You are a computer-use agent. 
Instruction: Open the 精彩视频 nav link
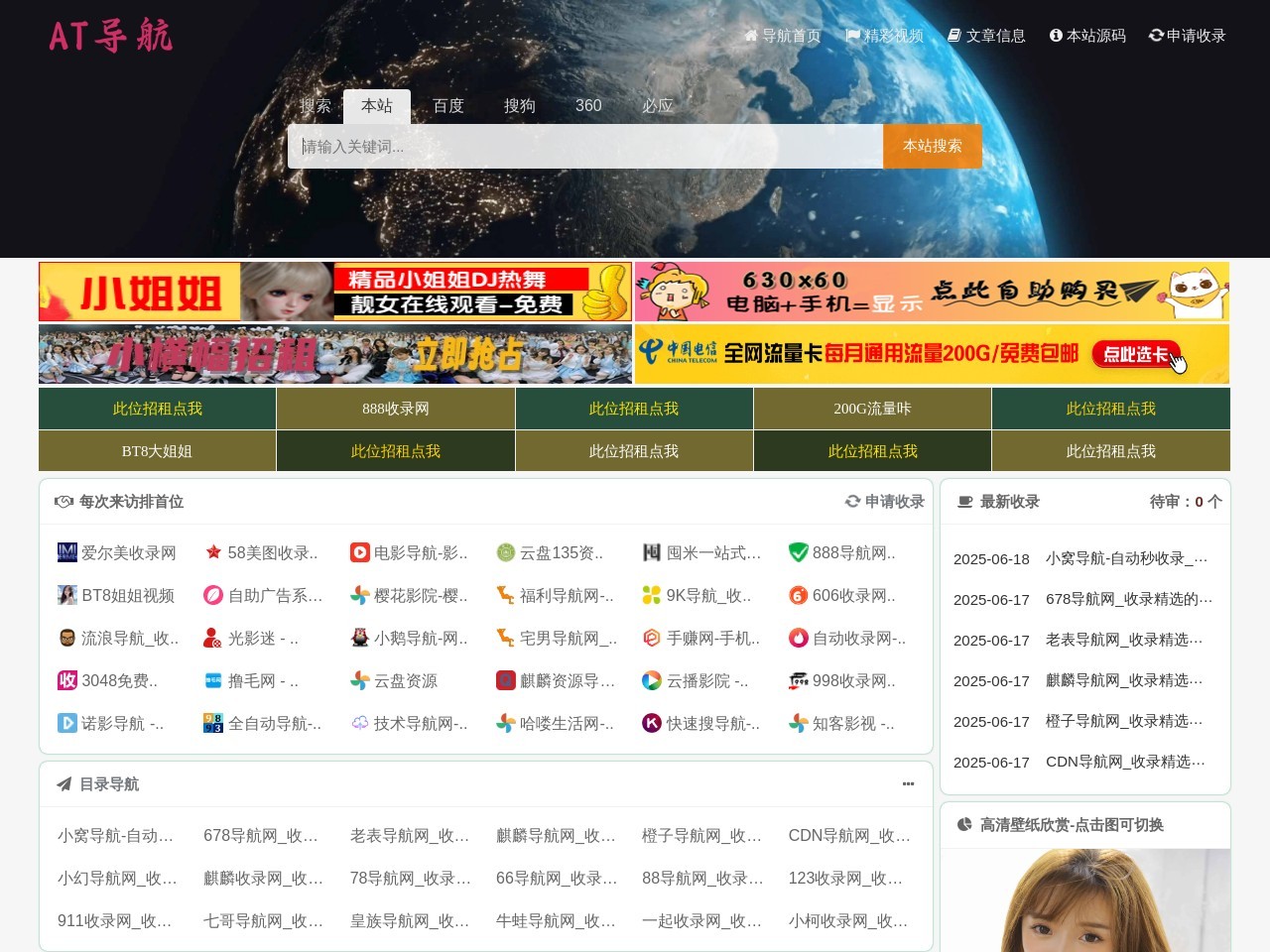pos(884,36)
